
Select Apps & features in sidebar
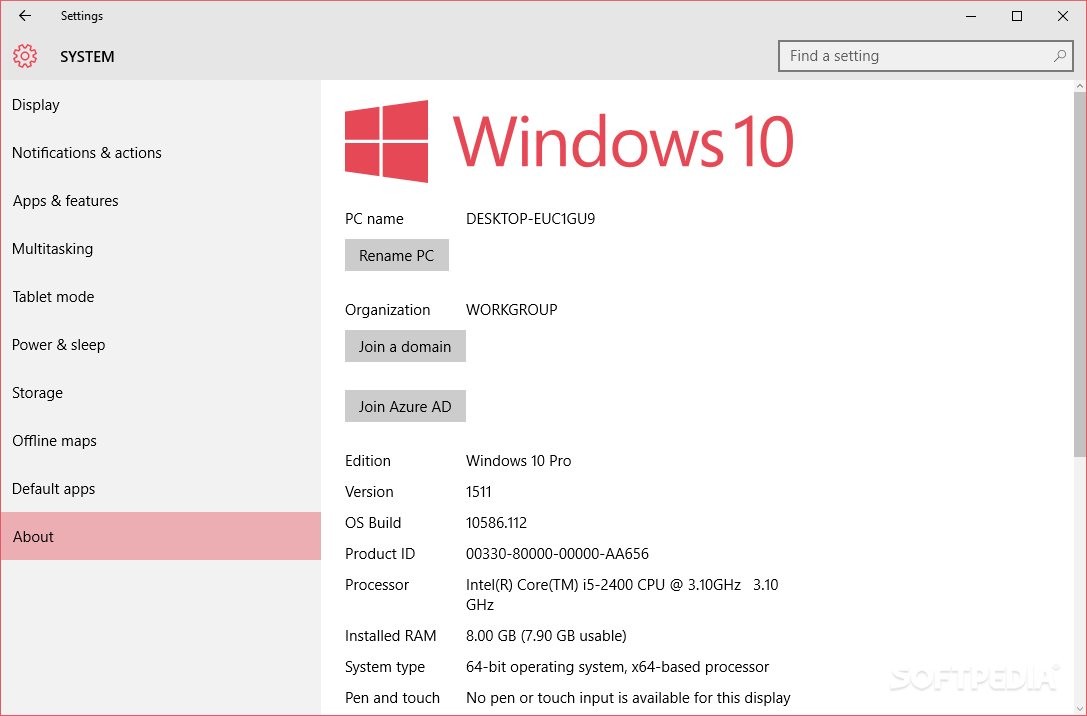pyautogui.click(x=65, y=200)
